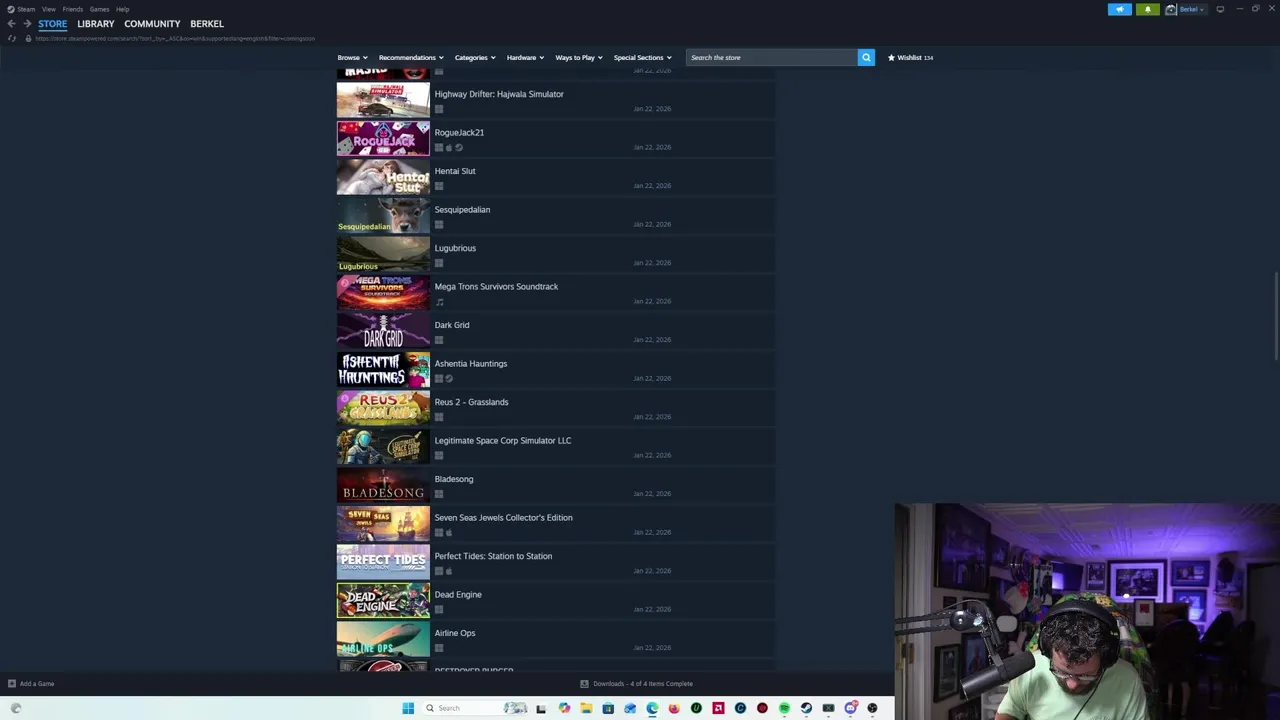Open Lugubrious game title
The image size is (1280, 720).
(x=455, y=248)
